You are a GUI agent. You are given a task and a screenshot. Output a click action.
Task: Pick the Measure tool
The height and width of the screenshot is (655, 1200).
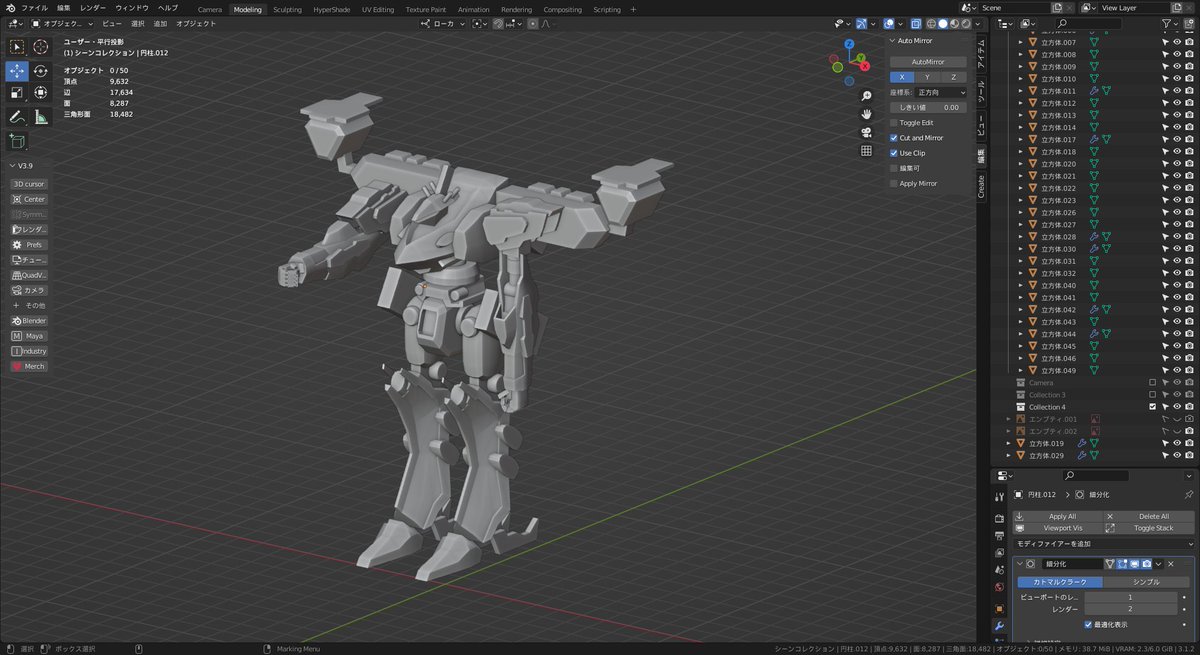[40, 117]
